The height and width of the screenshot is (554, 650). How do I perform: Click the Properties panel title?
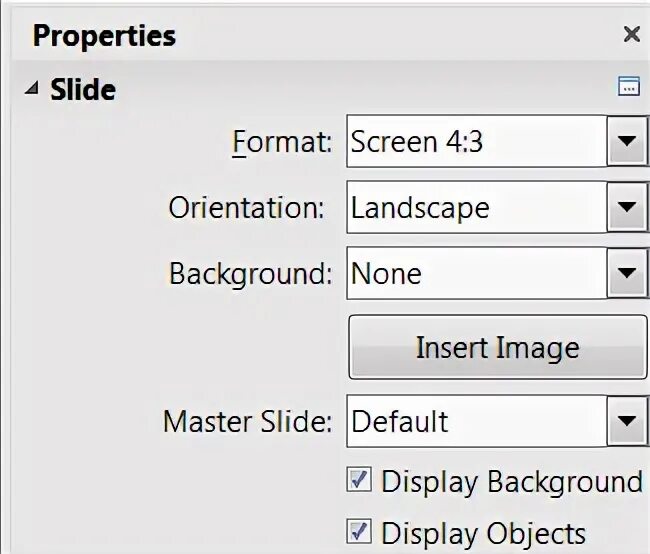[104, 35]
